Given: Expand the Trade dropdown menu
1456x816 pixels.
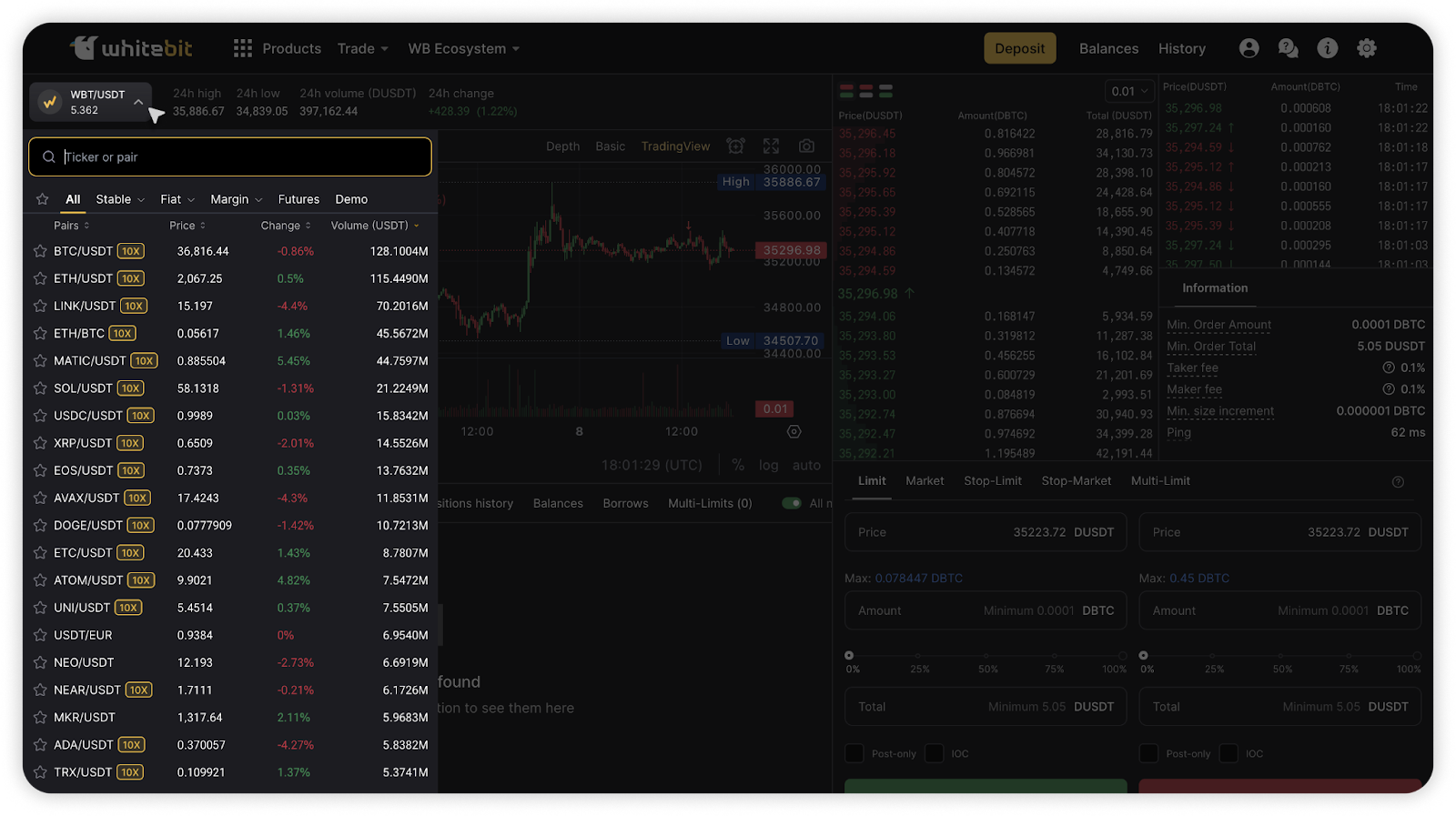Looking at the screenshot, I should click(362, 48).
